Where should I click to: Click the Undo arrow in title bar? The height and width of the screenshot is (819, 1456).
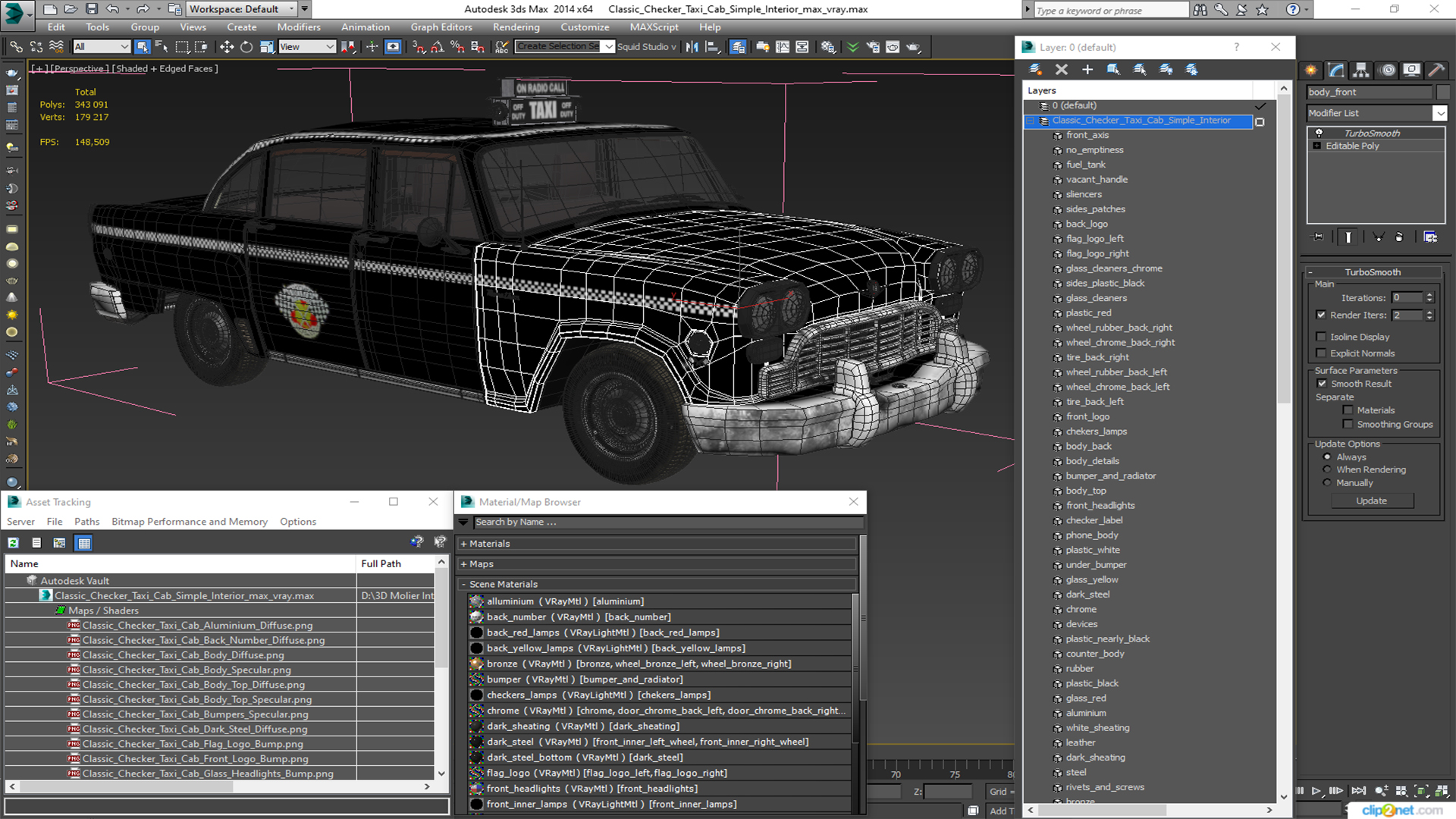[x=112, y=9]
